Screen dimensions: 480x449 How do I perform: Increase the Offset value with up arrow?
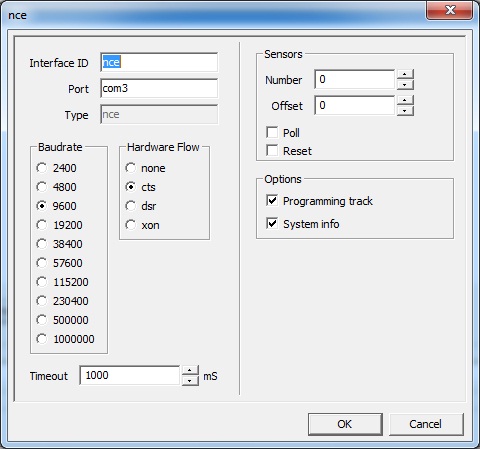pyautogui.click(x=405, y=100)
